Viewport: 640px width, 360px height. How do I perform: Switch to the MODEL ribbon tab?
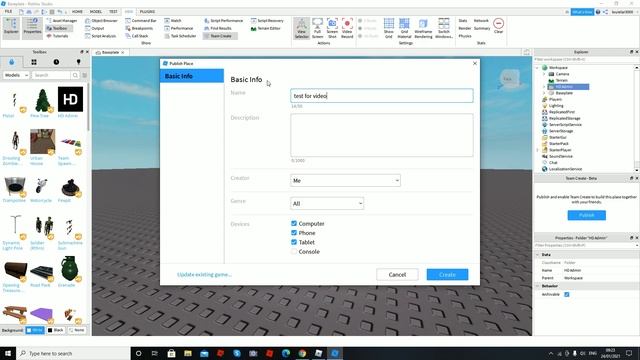pos(96,11)
